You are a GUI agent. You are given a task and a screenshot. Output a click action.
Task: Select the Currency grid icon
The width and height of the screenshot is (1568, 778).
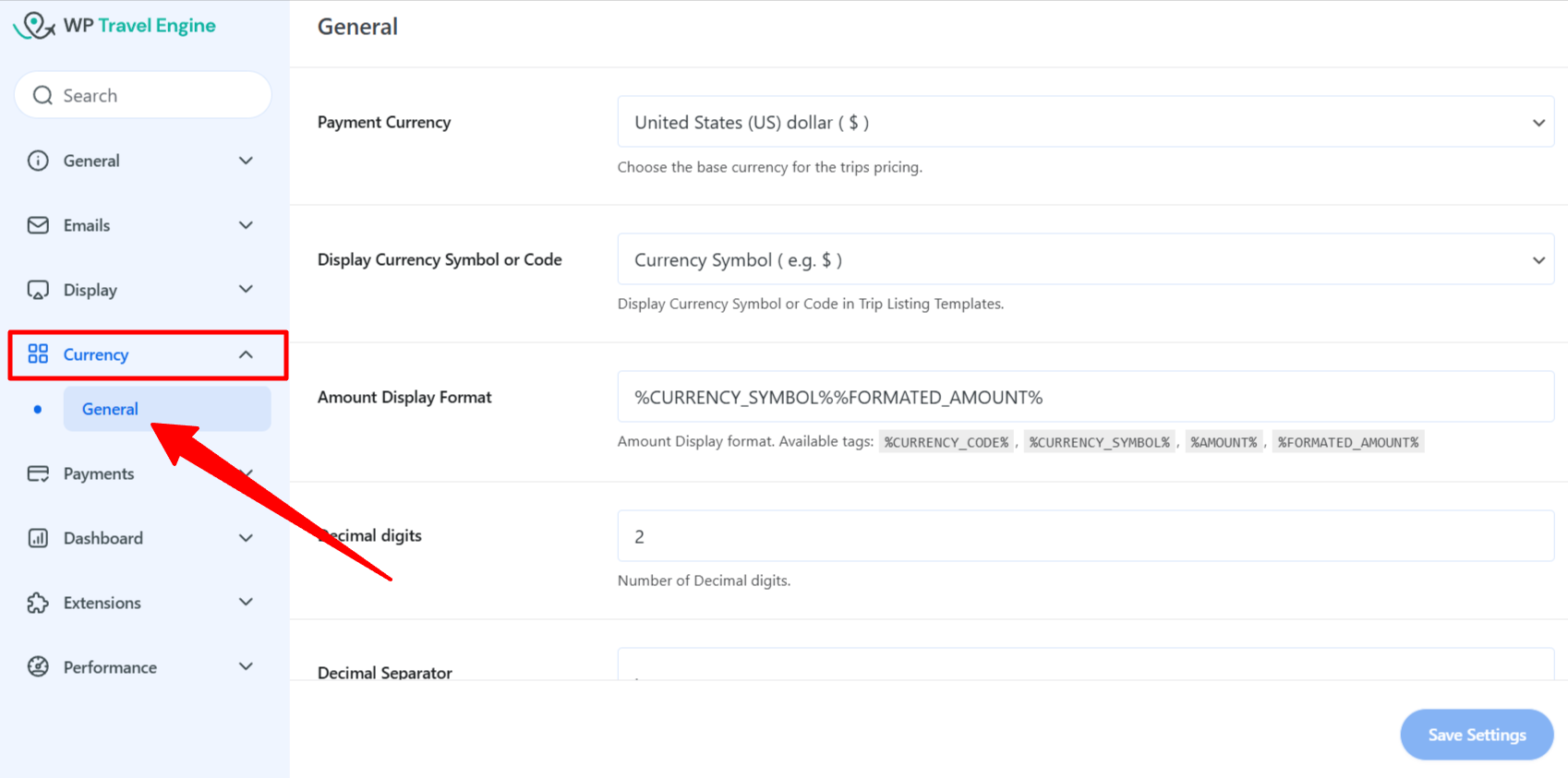[x=37, y=353]
